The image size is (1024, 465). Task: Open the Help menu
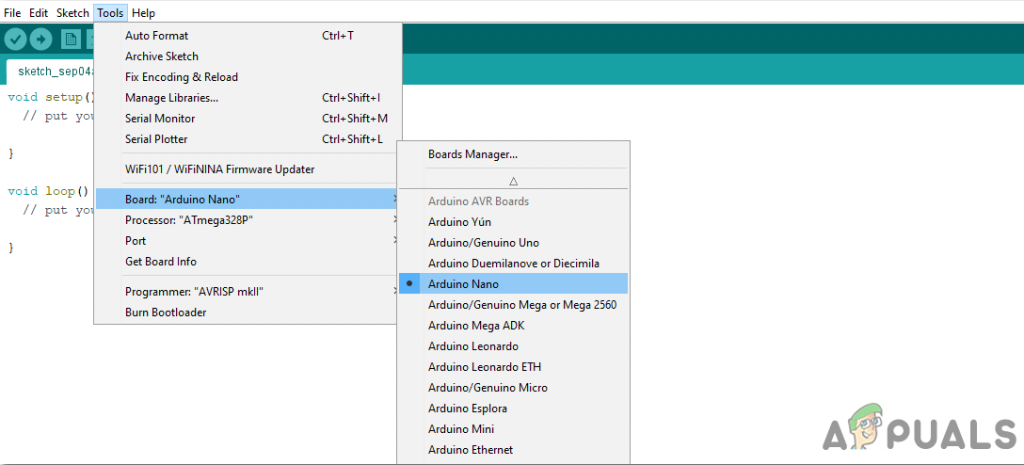coord(144,13)
